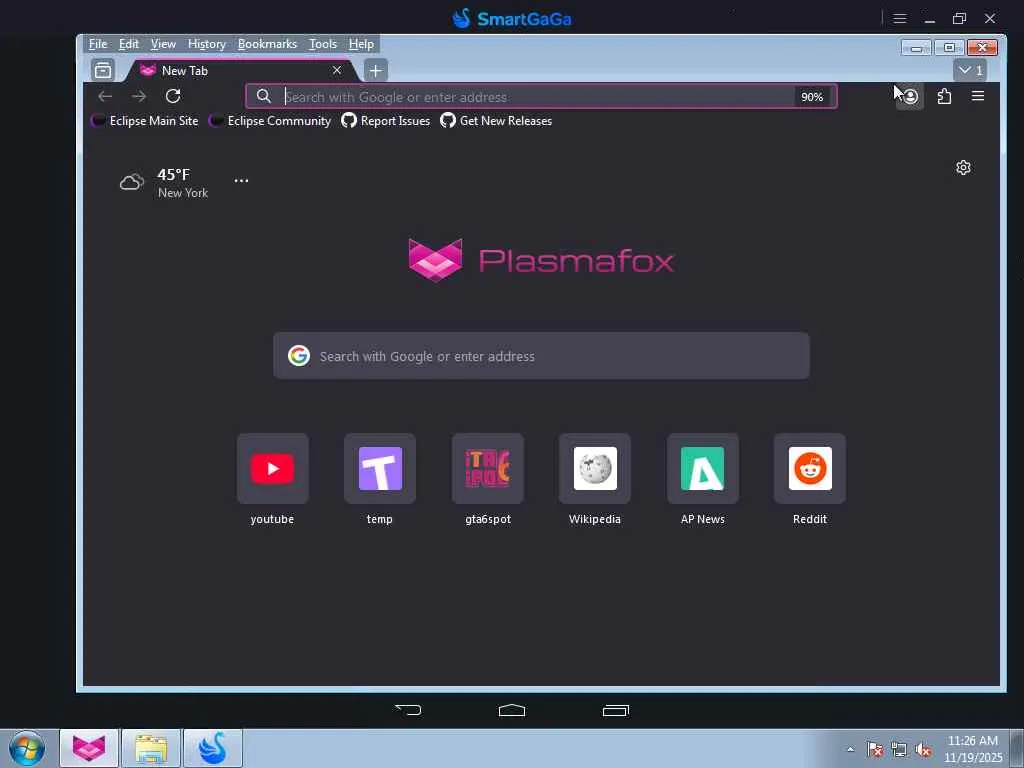
Task: Click the back navigation arrow
Action: (105, 97)
